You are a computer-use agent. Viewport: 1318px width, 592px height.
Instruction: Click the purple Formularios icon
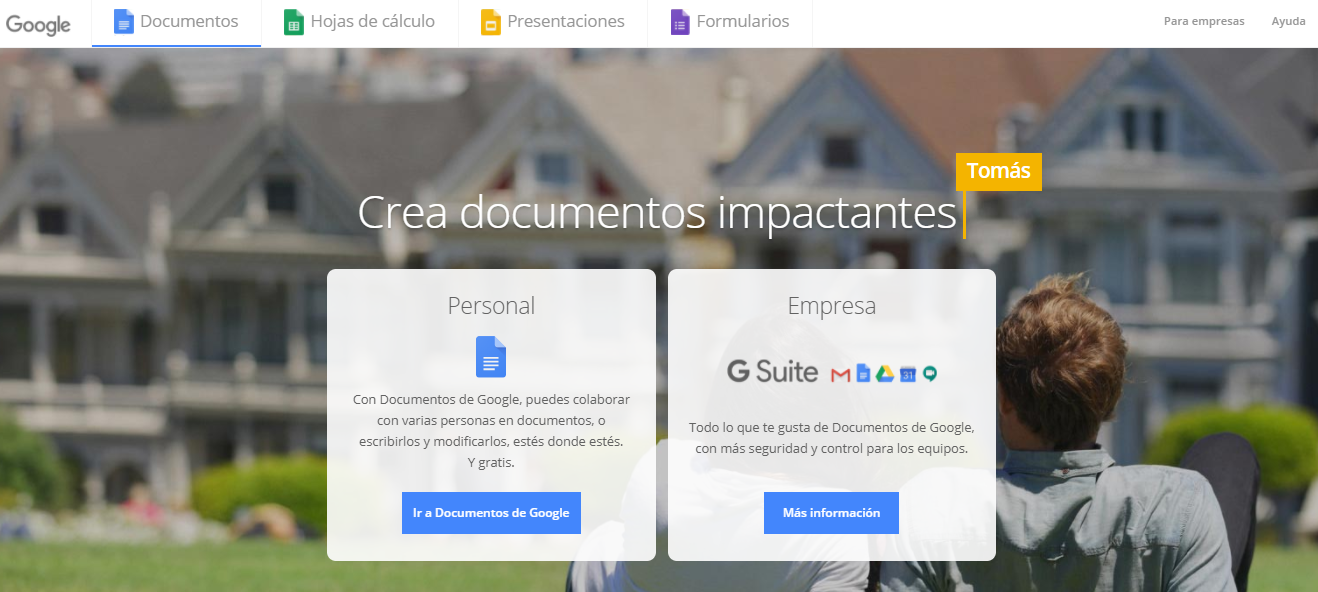pyautogui.click(x=680, y=21)
